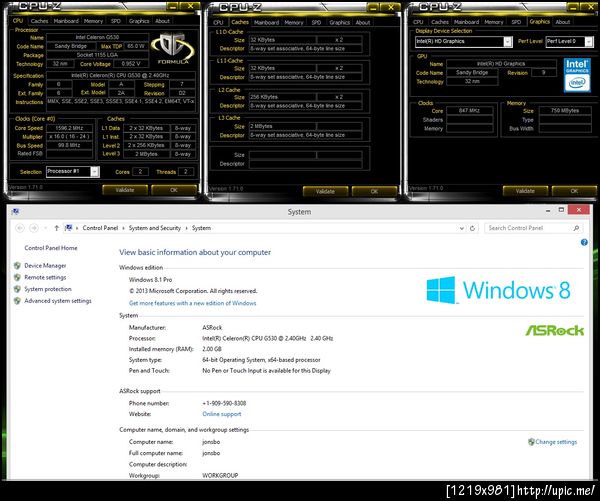Minimize the first CPU-Z window

173,7
